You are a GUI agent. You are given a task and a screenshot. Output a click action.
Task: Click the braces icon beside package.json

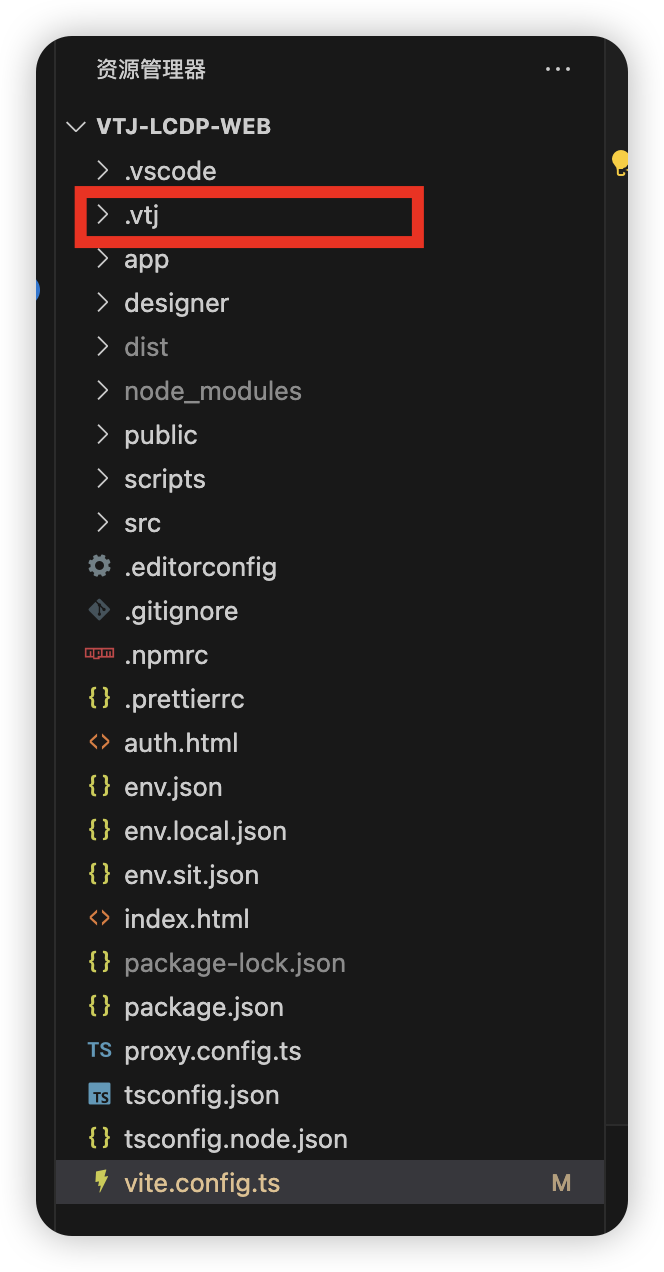99,1006
